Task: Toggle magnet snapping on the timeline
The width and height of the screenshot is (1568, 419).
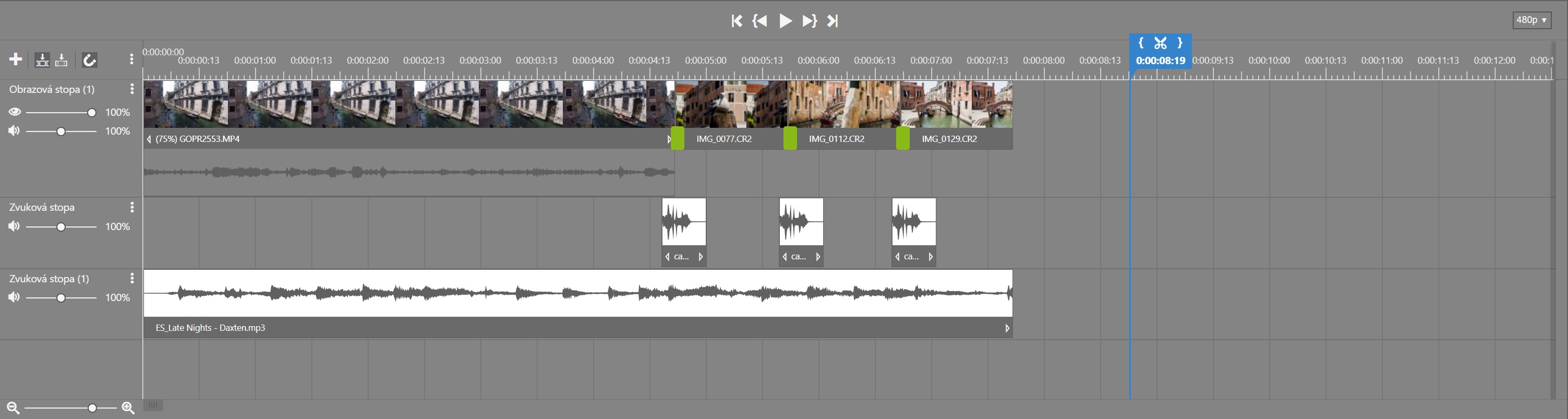Action: click(90, 59)
